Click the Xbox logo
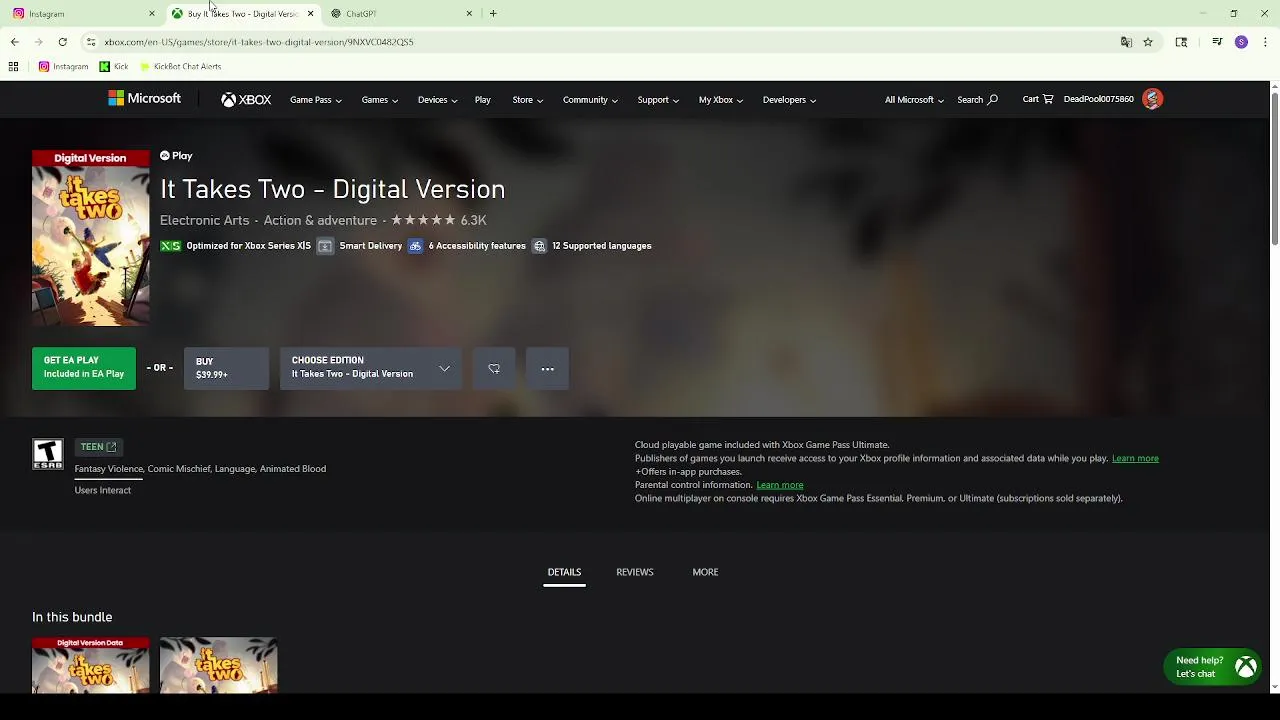 246,100
